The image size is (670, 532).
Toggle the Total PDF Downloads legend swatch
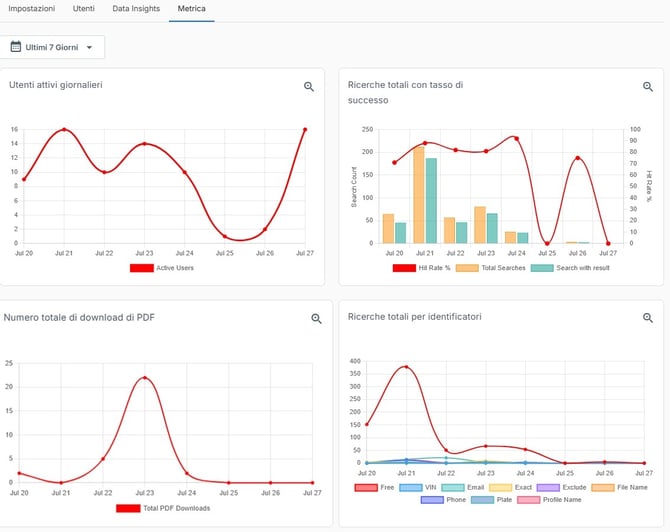coord(128,508)
